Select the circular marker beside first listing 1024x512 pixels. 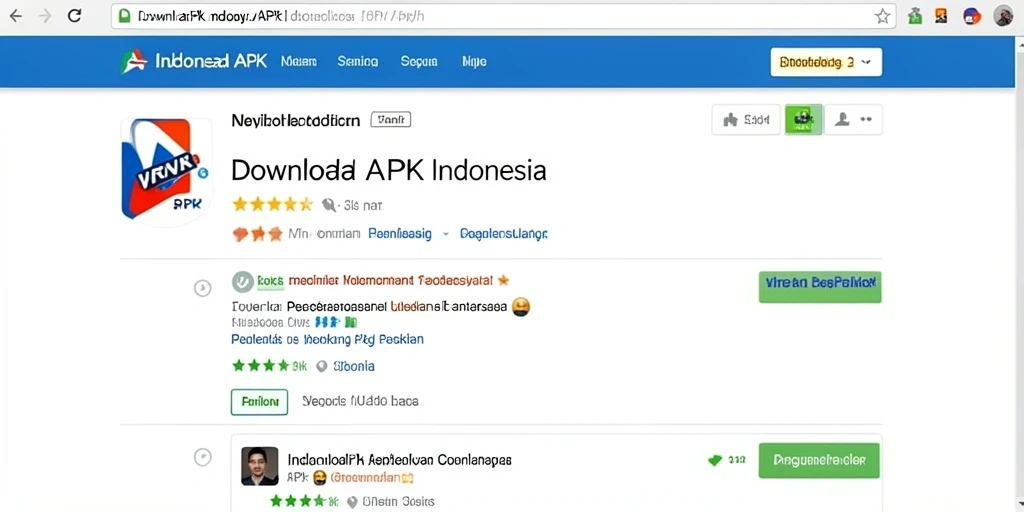pos(203,287)
